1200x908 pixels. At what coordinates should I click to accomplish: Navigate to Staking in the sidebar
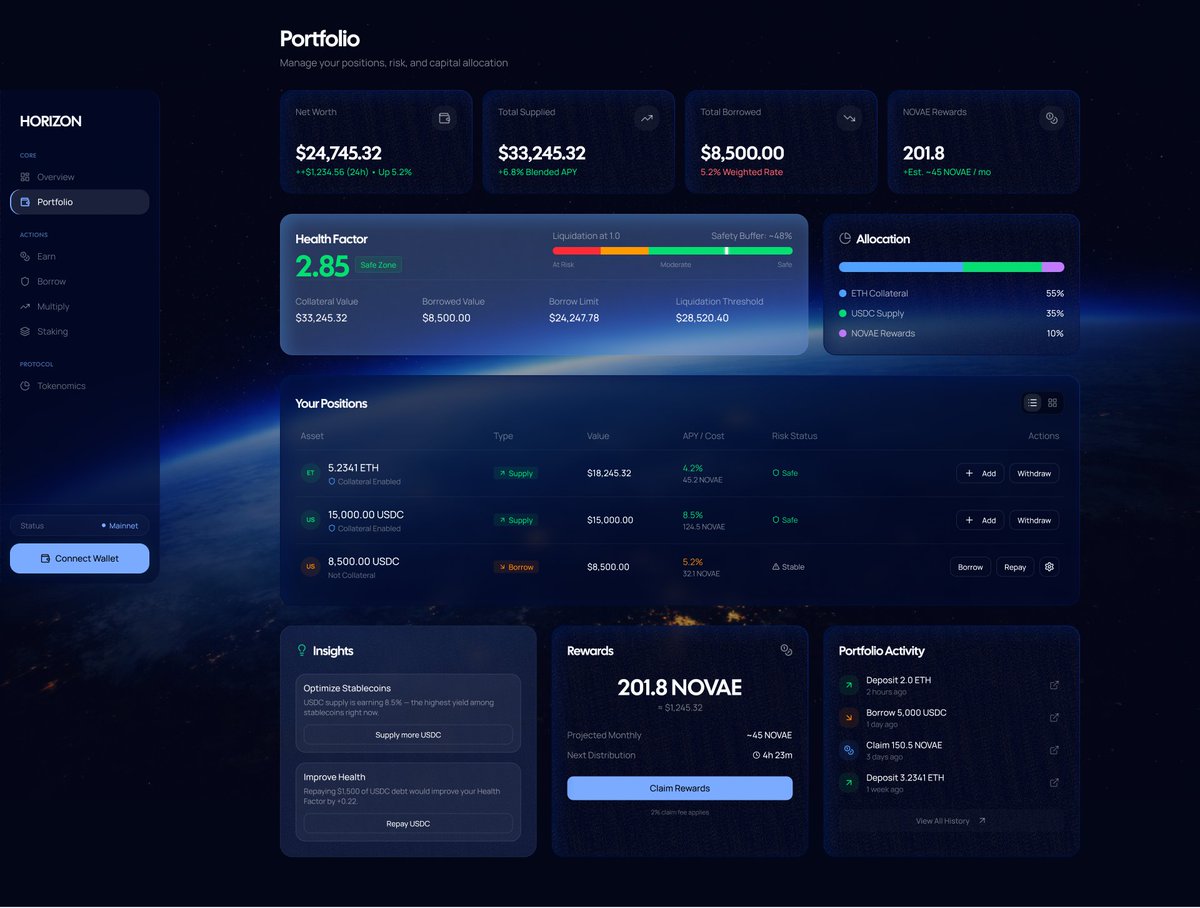pos(80,331)
